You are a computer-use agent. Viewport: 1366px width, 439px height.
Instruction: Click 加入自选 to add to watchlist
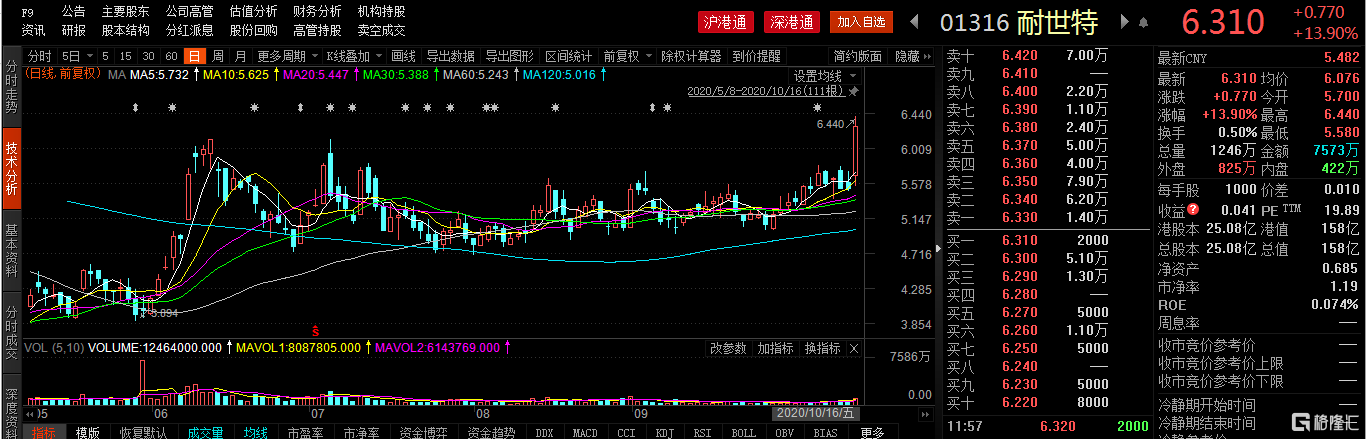point(861,21)
